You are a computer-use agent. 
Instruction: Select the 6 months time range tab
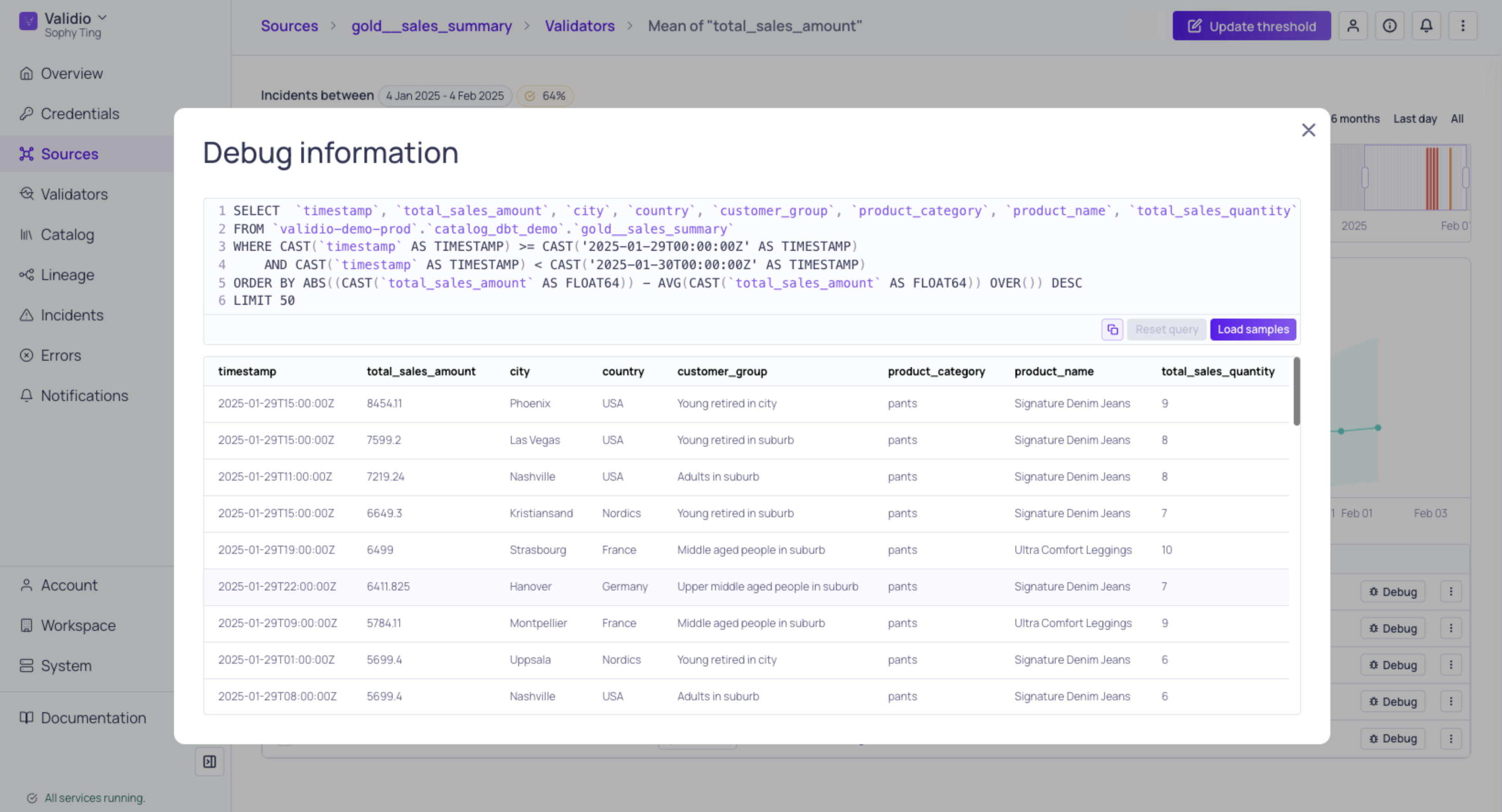(x=1353, y=119)
